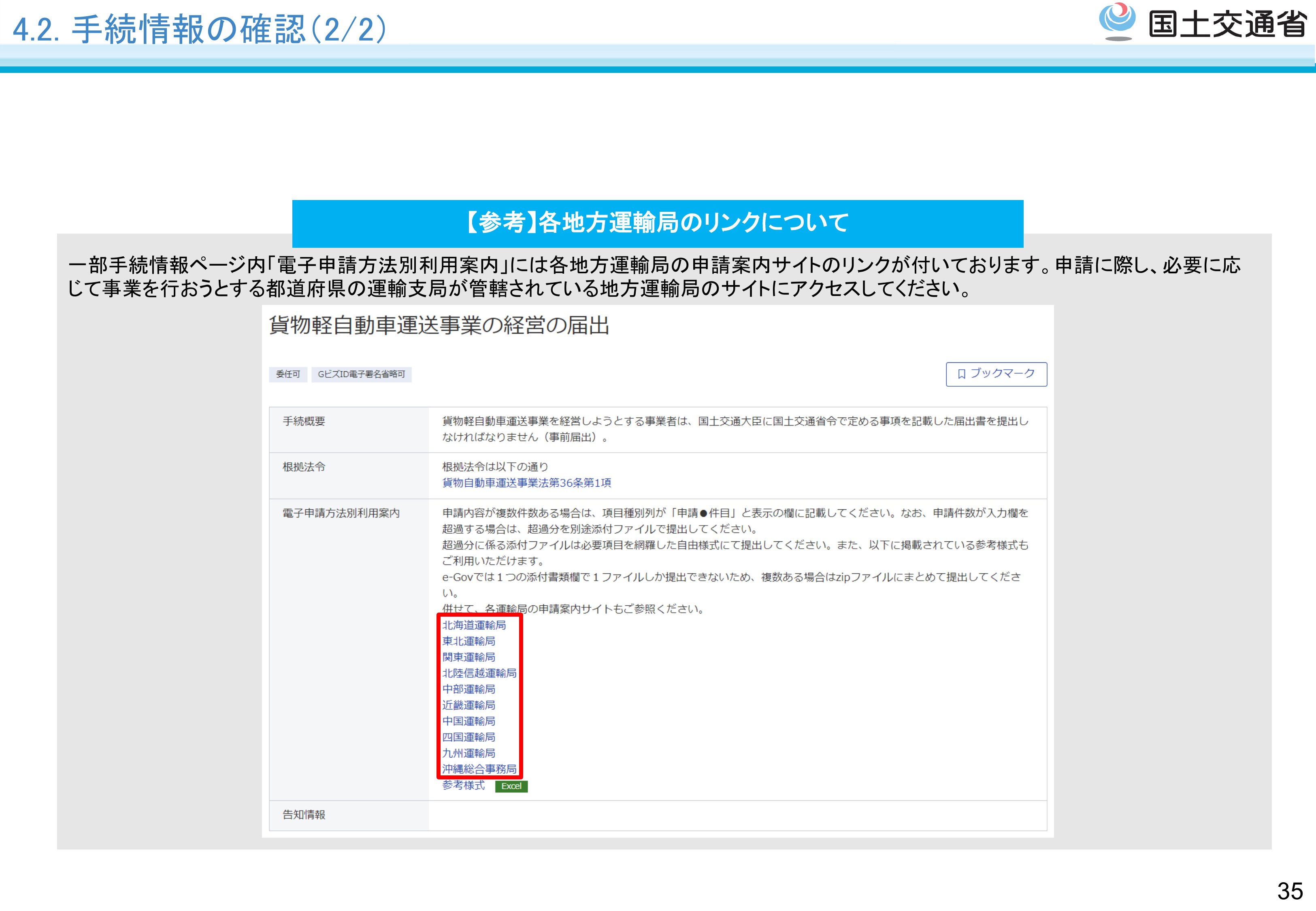Click the 告知情報 row header
Screen dimensions: 1316x911
click(x=304, y=815)
